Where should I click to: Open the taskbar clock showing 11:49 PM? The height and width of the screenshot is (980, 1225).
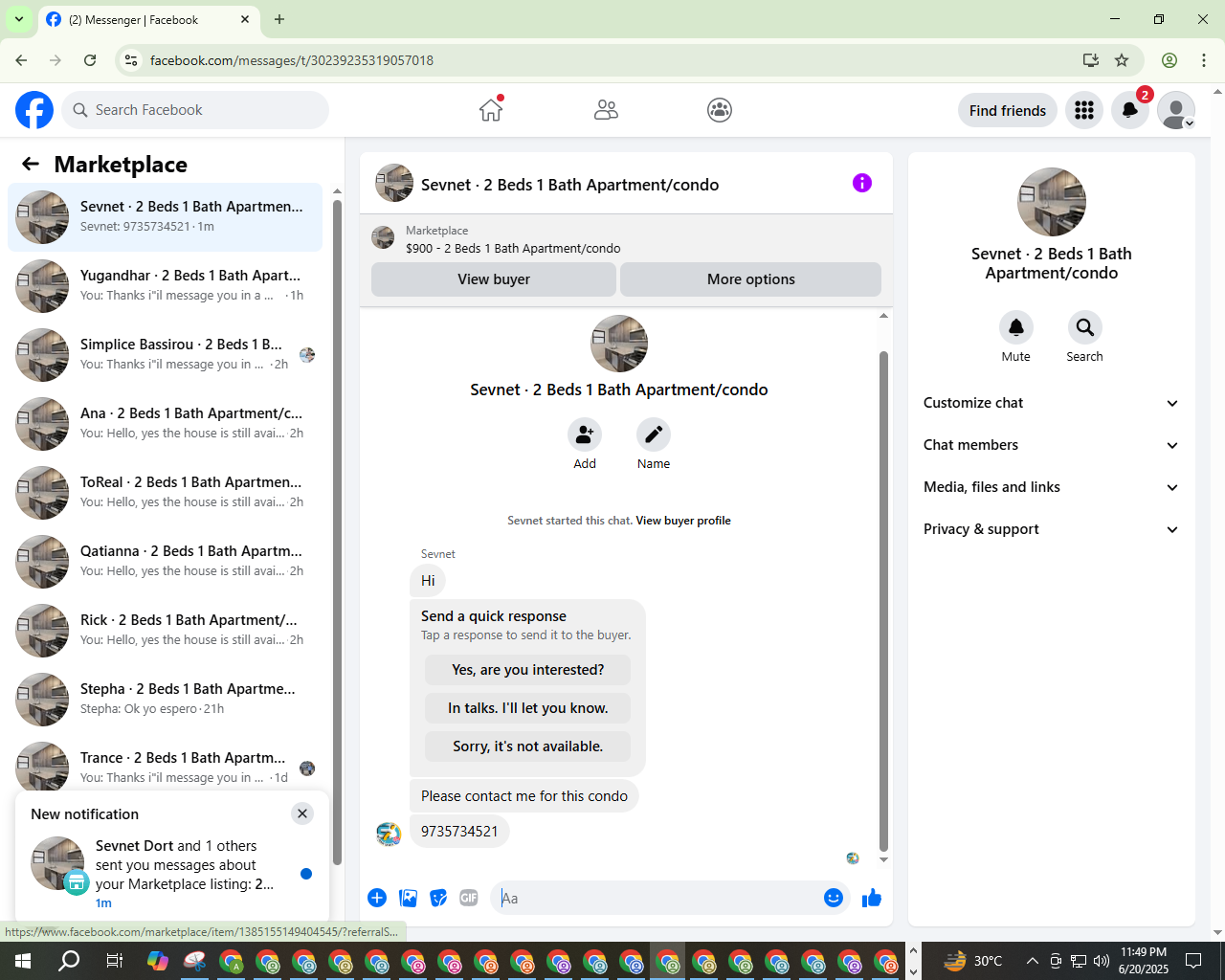pyautogui.click(x=1144, y=960)
